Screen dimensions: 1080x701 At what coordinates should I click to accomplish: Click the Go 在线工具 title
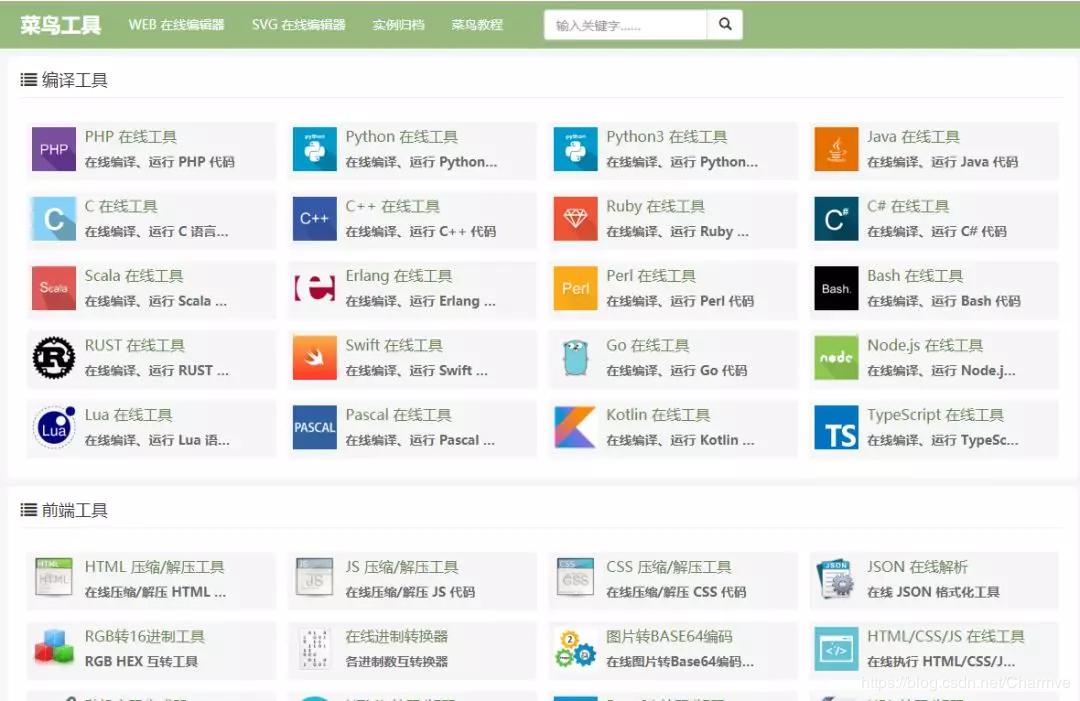point(647,345)
